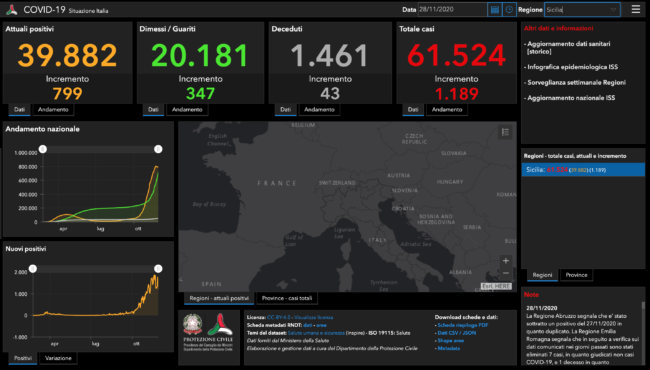This screenshot has width=650, height=370.
Task: Grab left handle of Andamento nazionale range slider
Action: click(x=43, y=149)
